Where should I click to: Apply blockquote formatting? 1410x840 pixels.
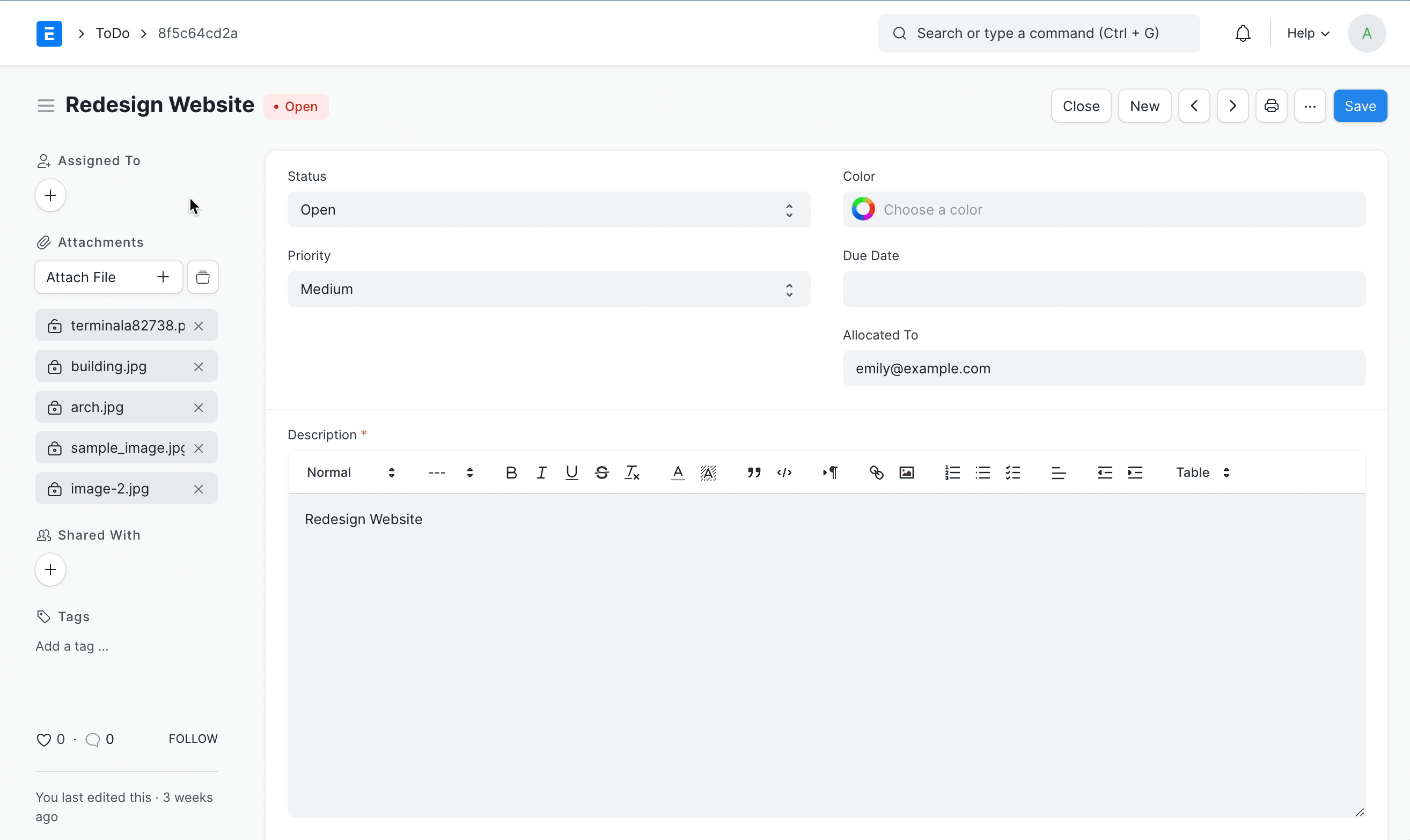753,473
